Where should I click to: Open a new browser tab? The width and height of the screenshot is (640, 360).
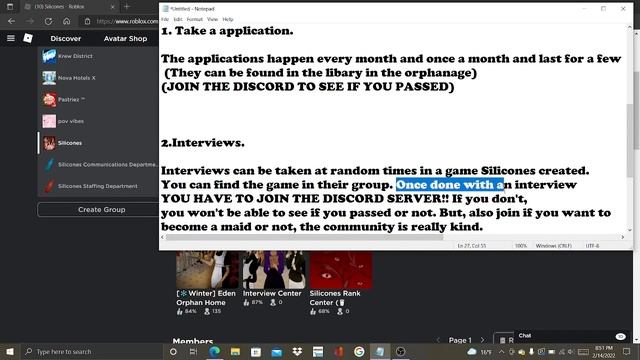(127, 7)
